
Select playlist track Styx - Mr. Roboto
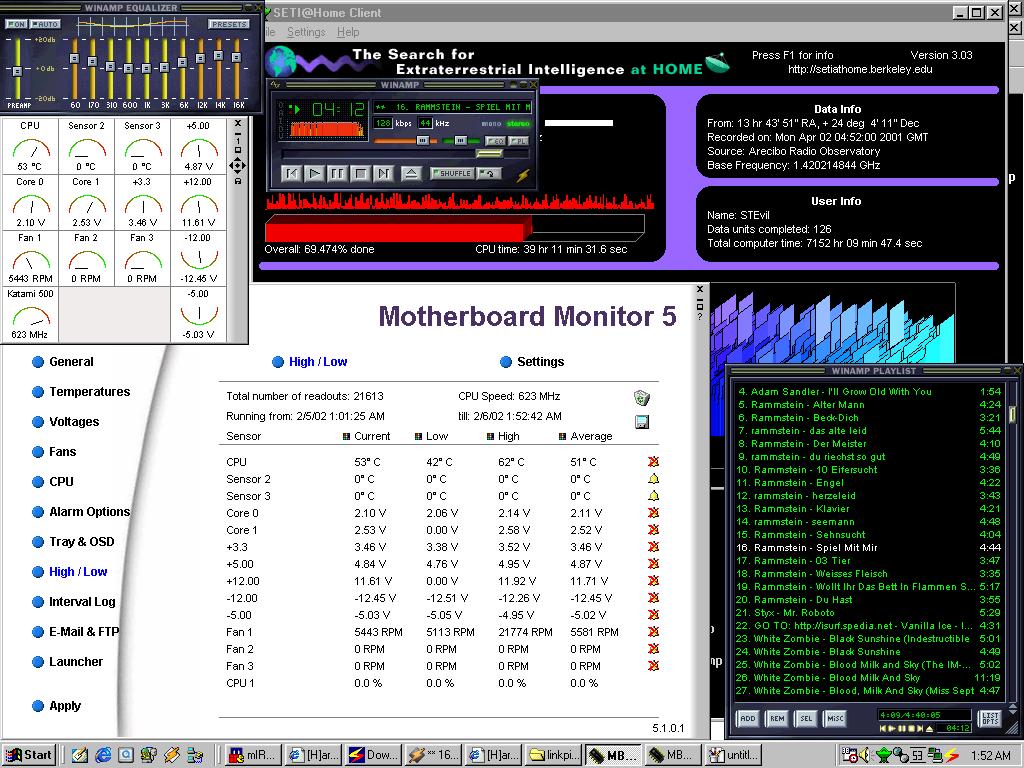coord(868,613)
